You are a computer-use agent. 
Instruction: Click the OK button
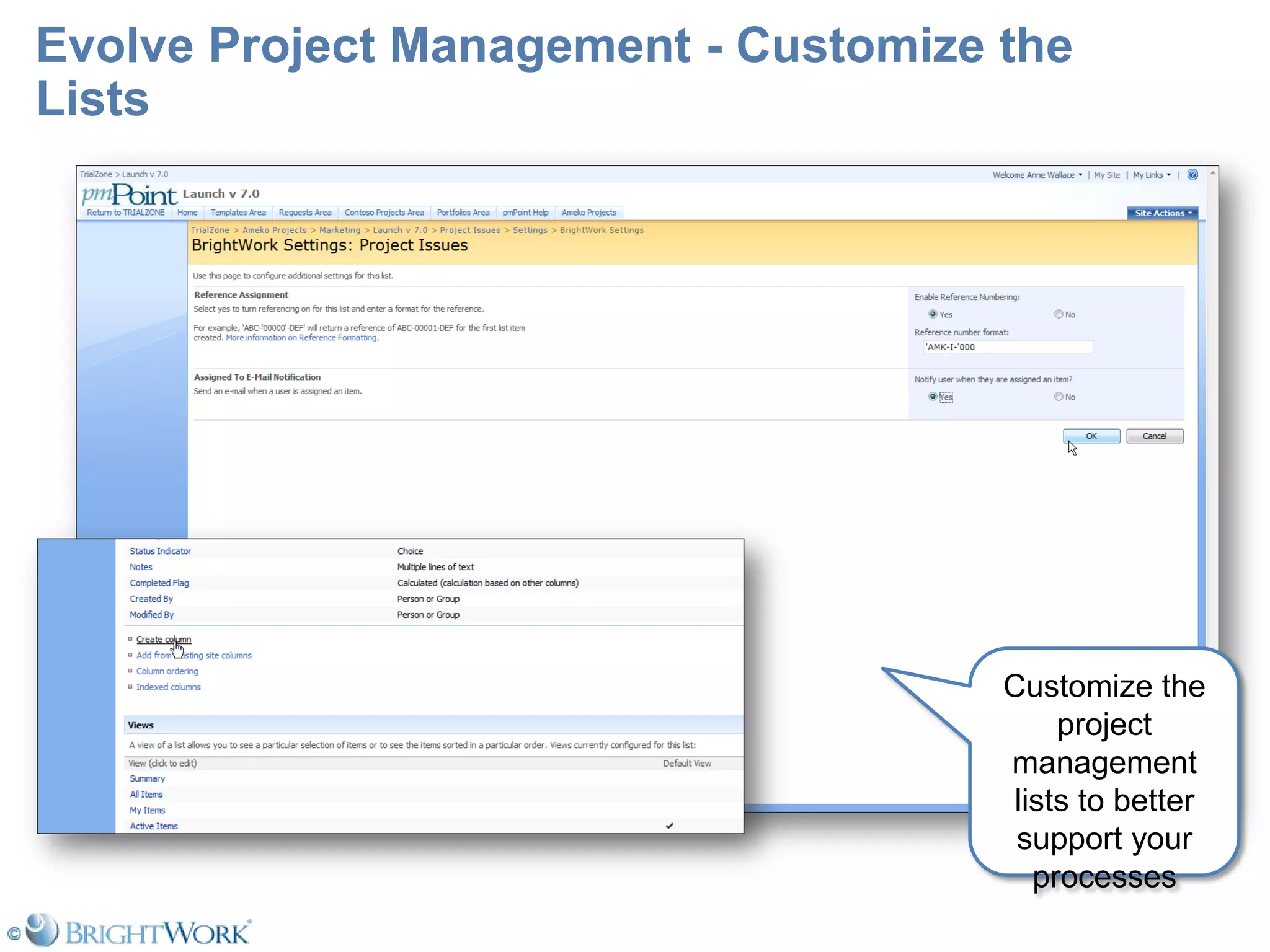click(x=1091, y=436)
